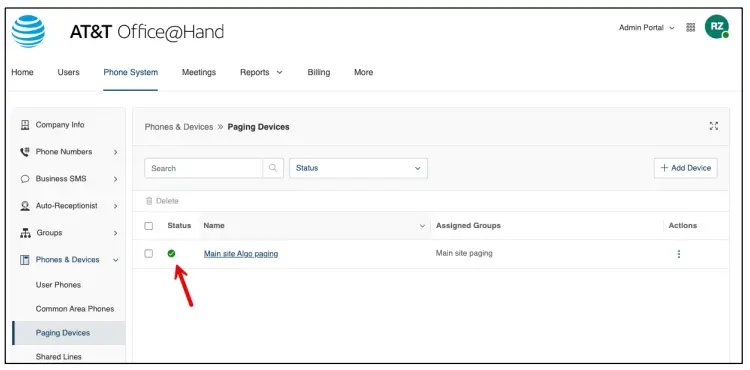This screenshot has width=750, height=370.
Task: Click the Groups hierarchy icon
Action: pos(25,233)
